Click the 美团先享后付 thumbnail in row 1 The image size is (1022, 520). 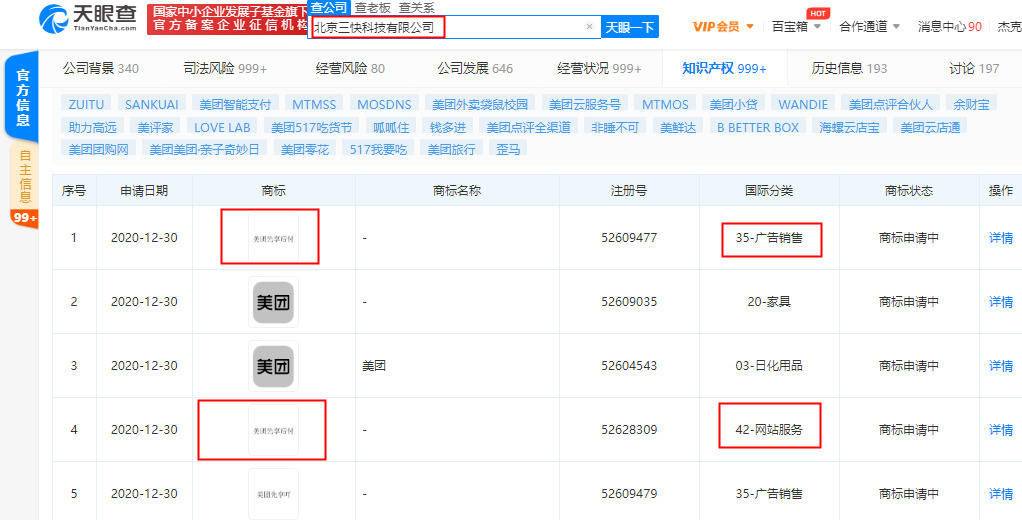pos(273,238)
